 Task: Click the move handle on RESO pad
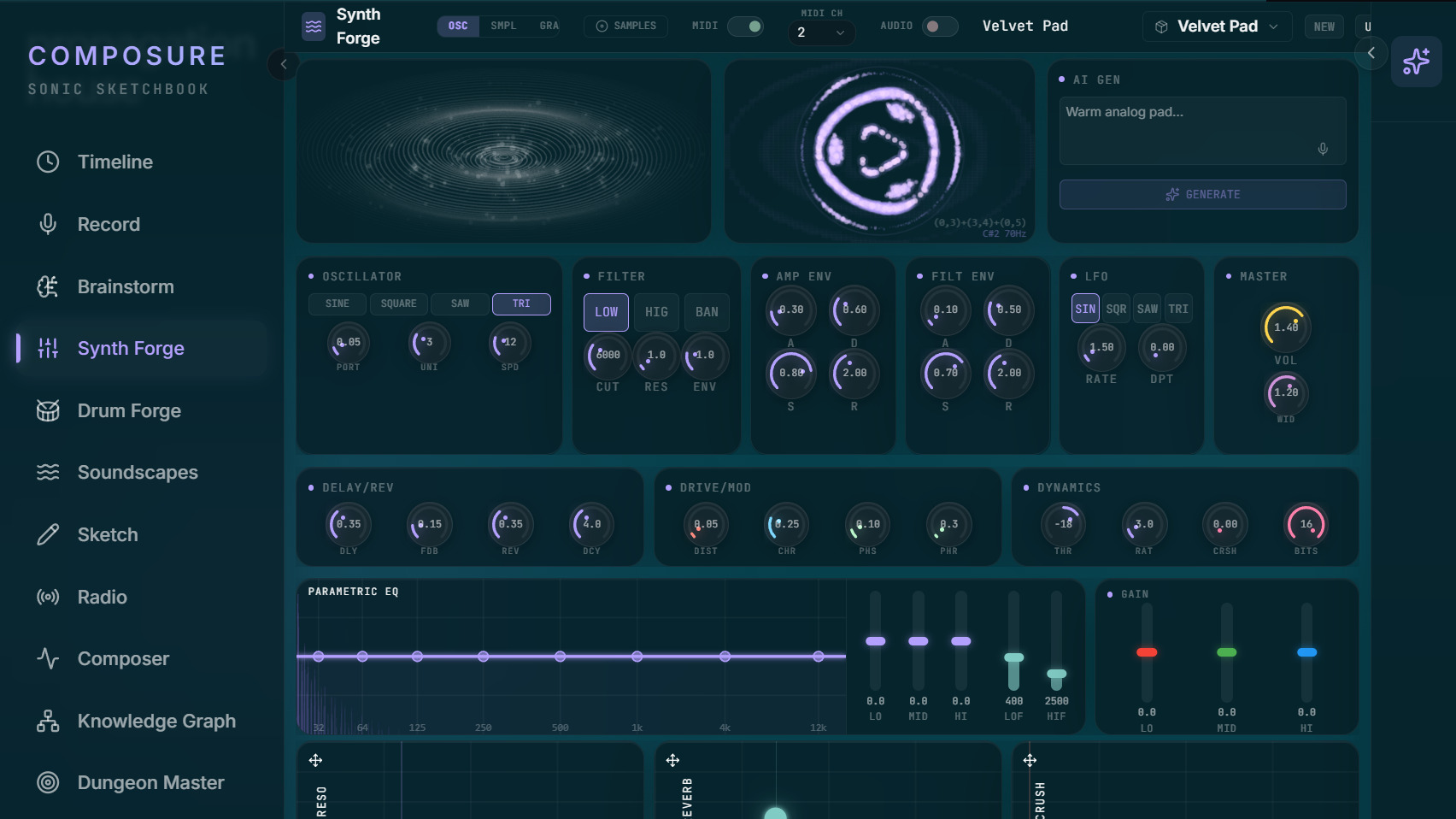click(315, 760)
